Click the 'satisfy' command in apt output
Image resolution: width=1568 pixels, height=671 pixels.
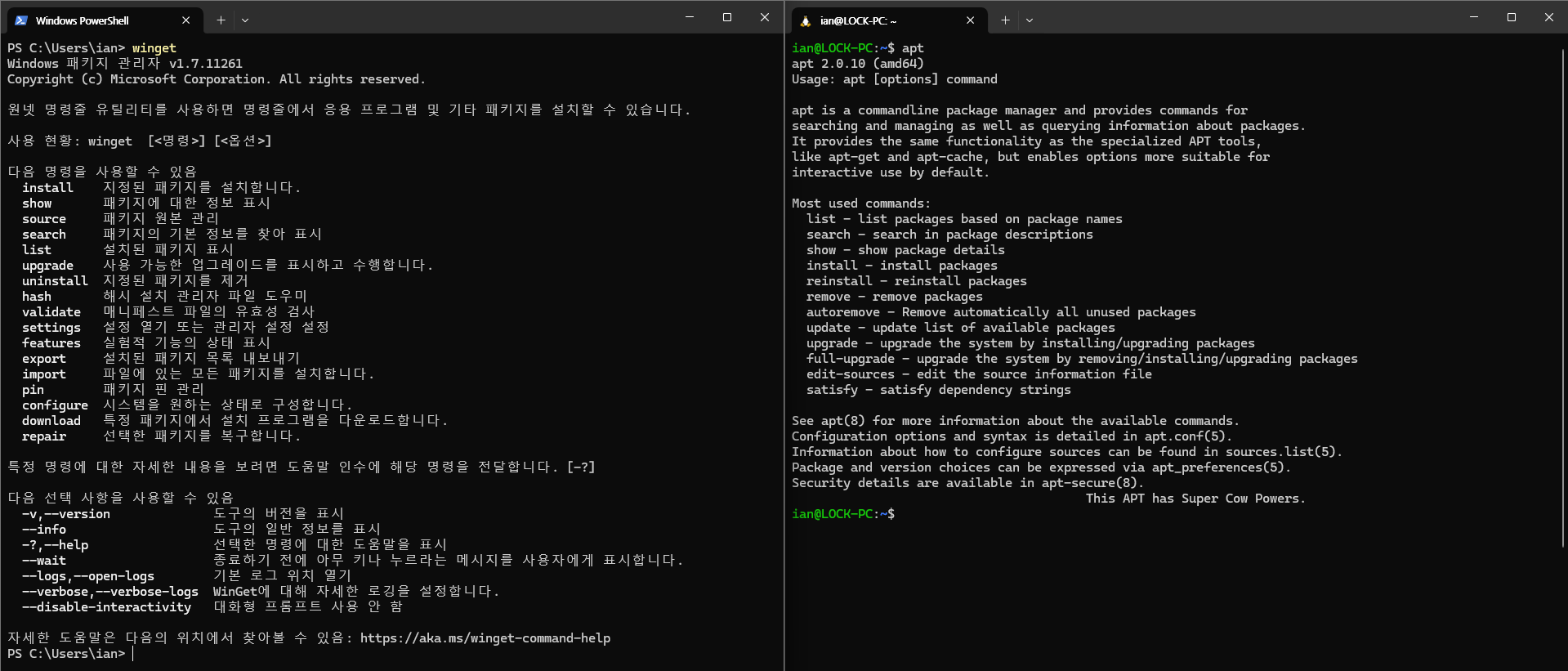point(832,390)
